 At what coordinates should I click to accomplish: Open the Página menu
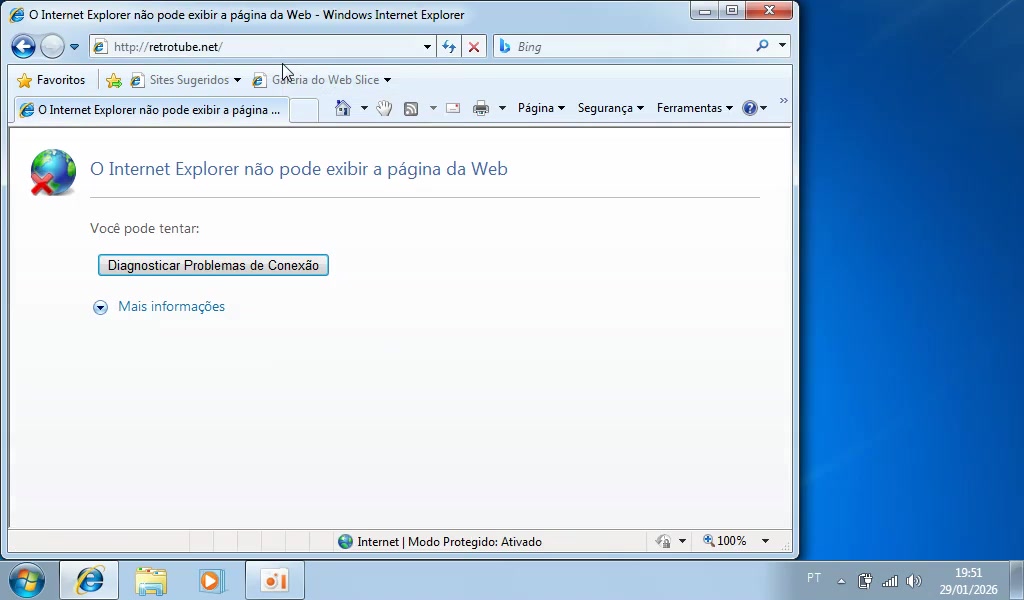pos(540,108)
